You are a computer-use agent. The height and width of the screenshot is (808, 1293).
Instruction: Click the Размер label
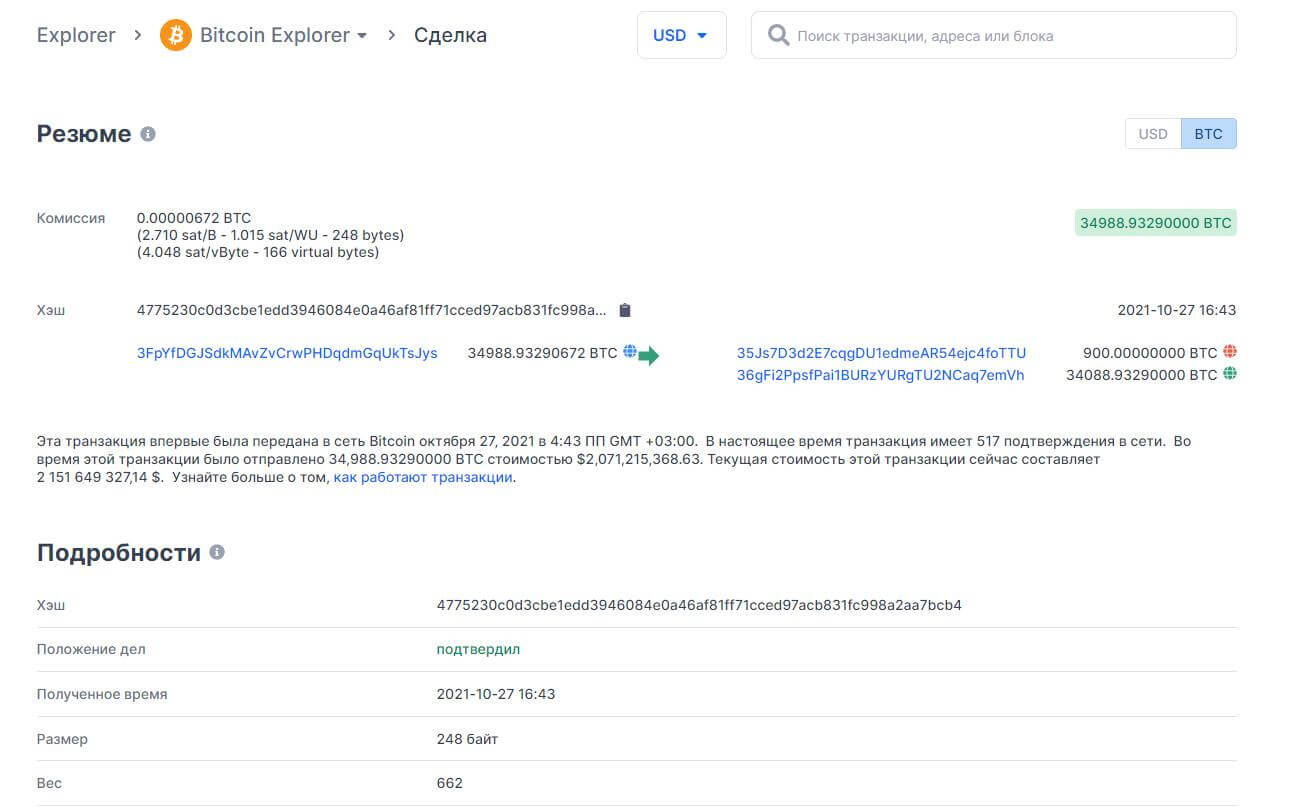pos(62,739)
